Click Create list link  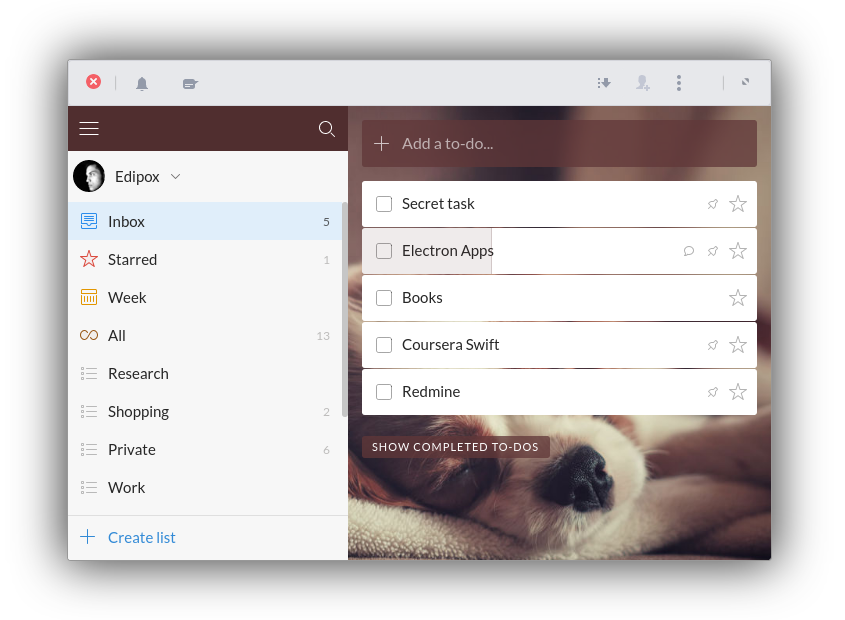point(142,538)
